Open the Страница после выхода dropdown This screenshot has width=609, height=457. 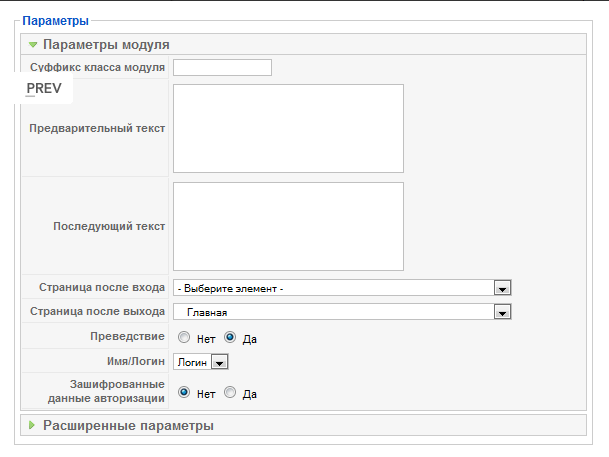pyautogui.click(x=342, y=312)
